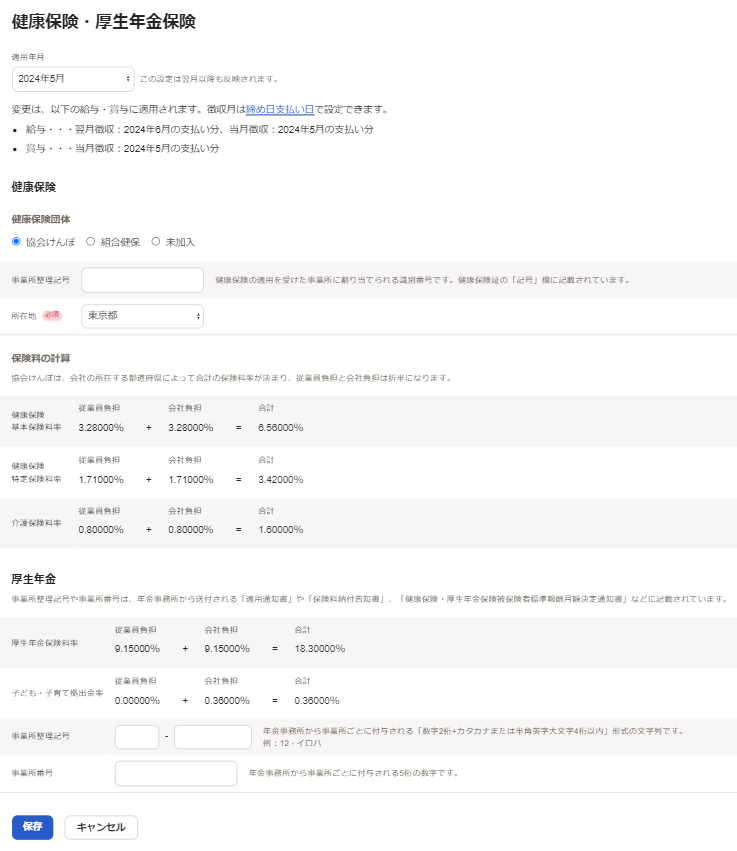737x851 pixels.
Task: Click the 必須 badge beside 所在地
Action: (52, 315)
